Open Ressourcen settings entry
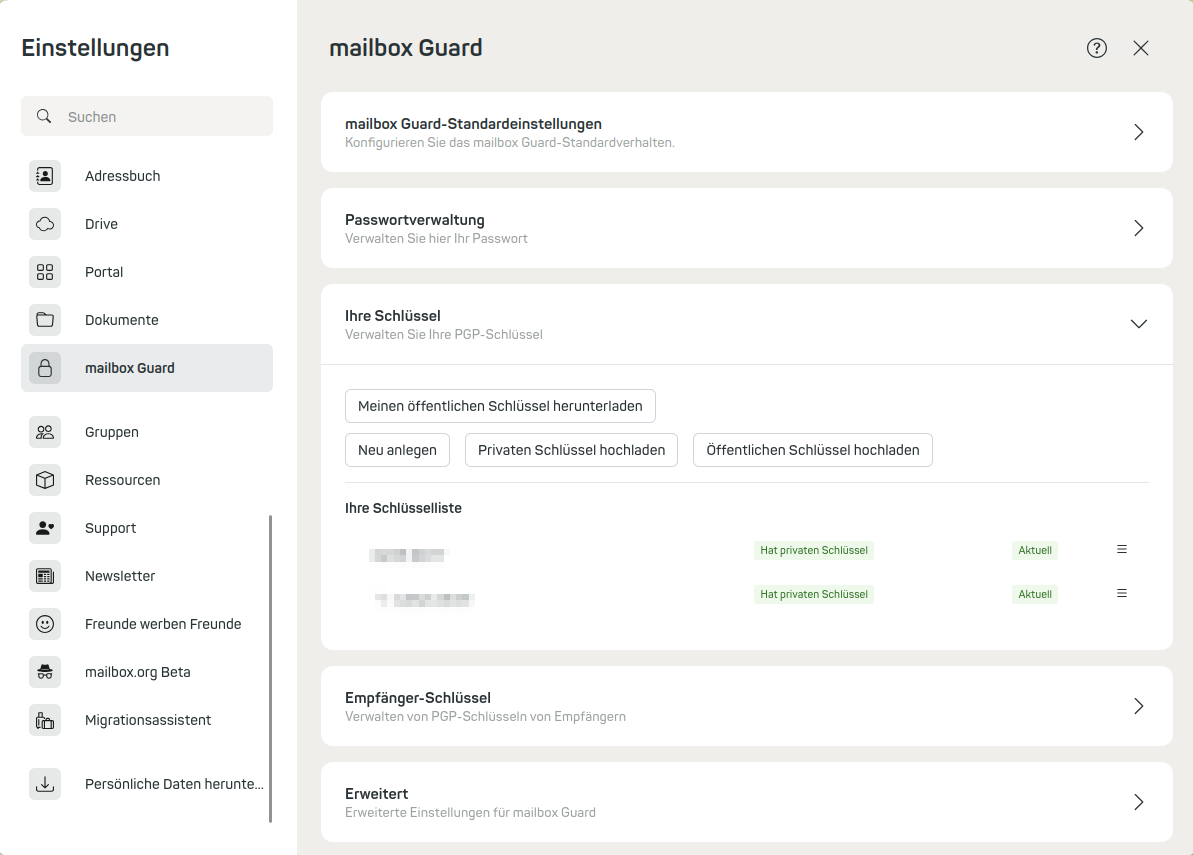 (x=147, y=480)
